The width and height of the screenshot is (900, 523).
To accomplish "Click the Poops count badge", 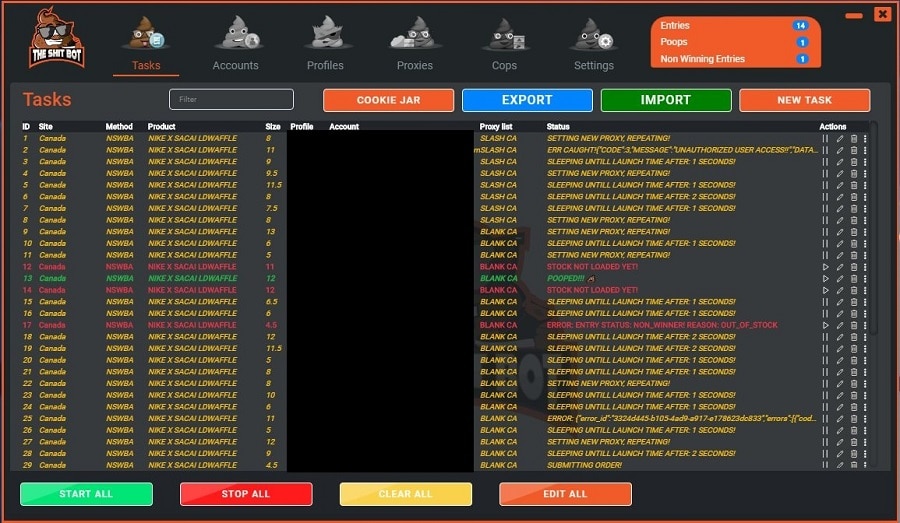I will 802,42.
